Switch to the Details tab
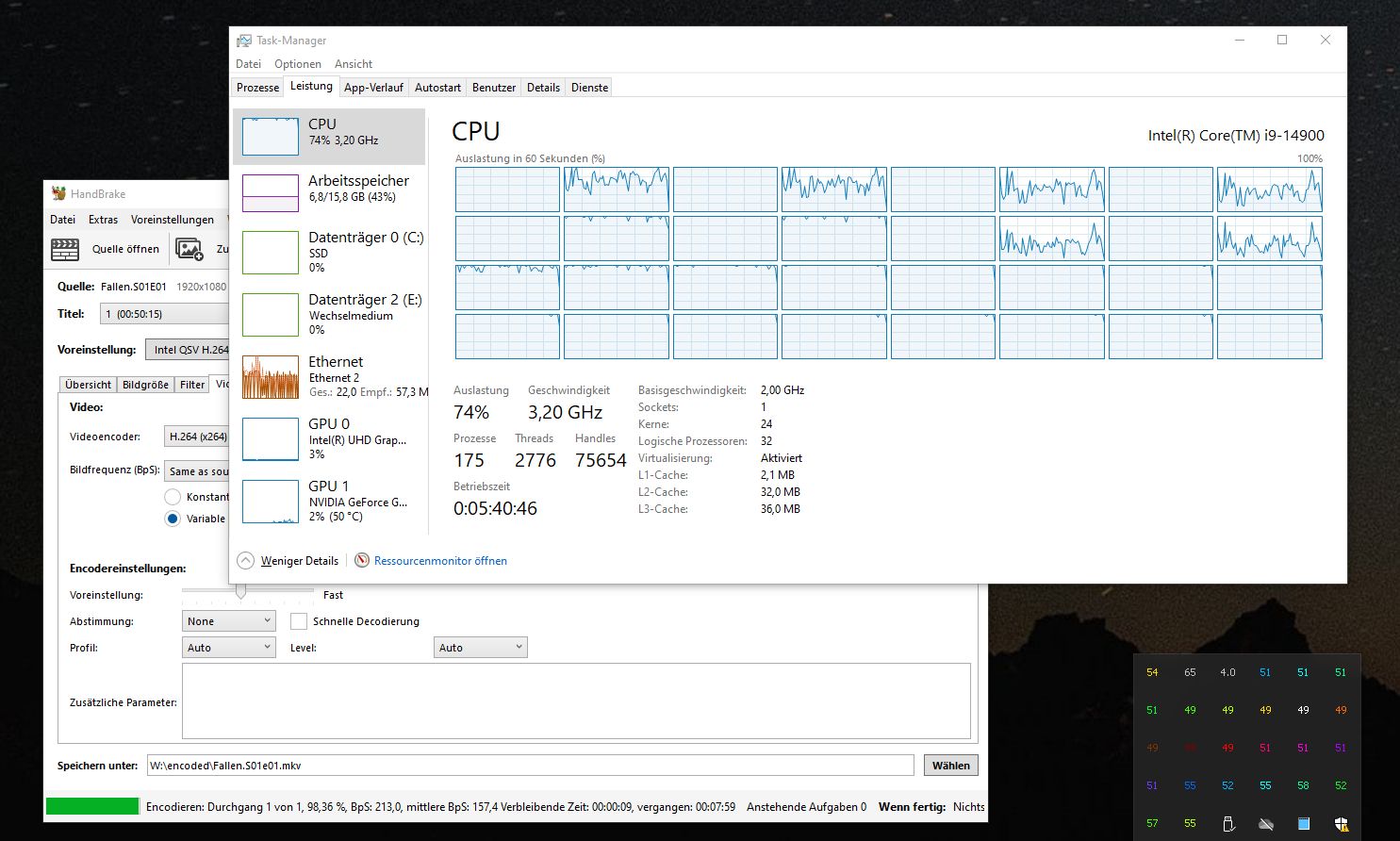 pos(543,88)
